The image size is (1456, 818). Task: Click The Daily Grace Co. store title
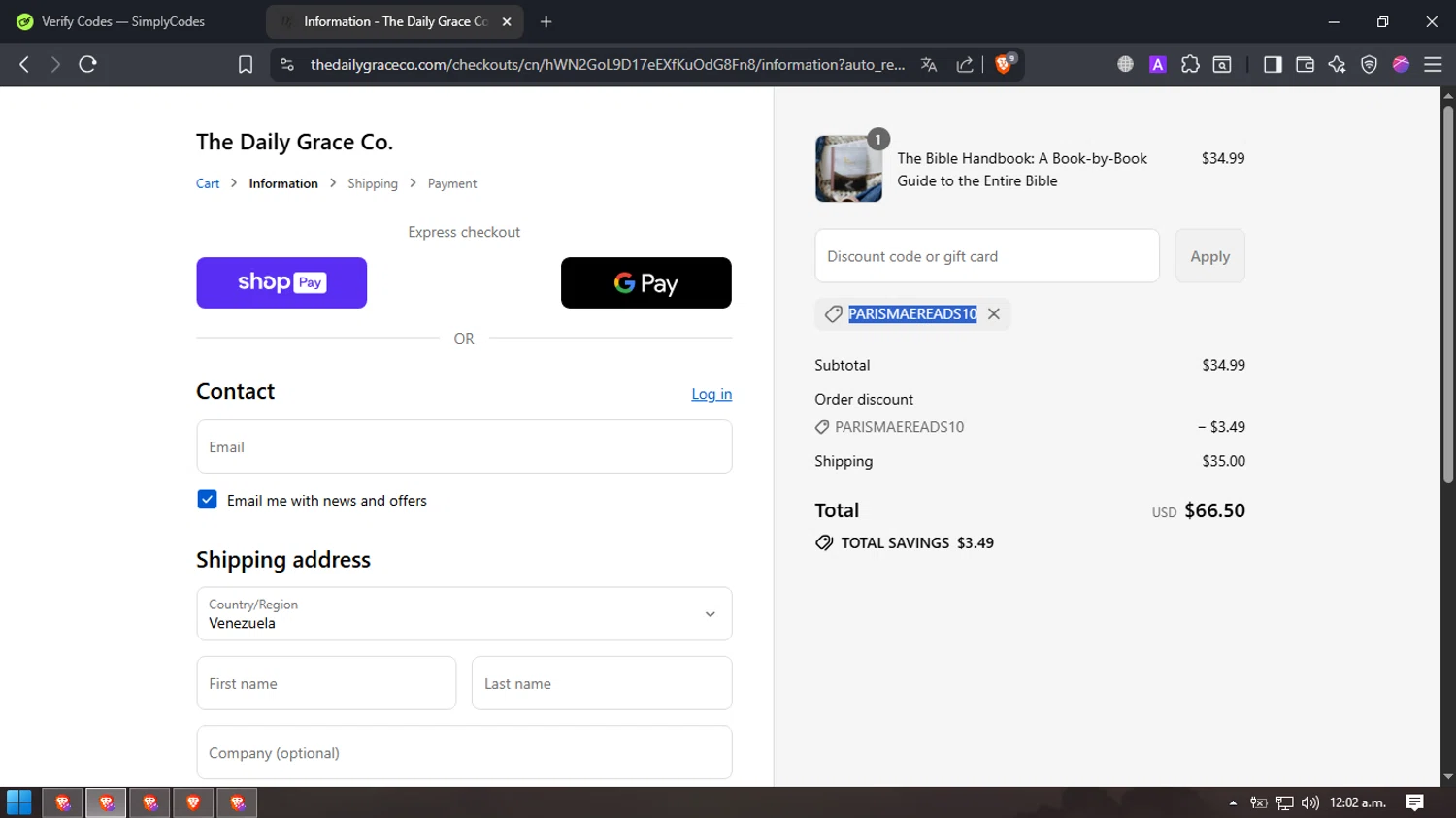[294, 142]
